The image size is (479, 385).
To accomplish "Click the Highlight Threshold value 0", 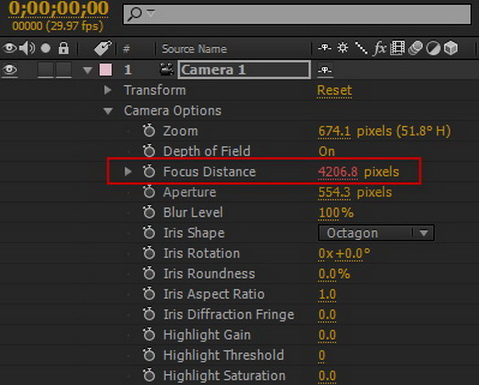I will click(x=322, y=356).
